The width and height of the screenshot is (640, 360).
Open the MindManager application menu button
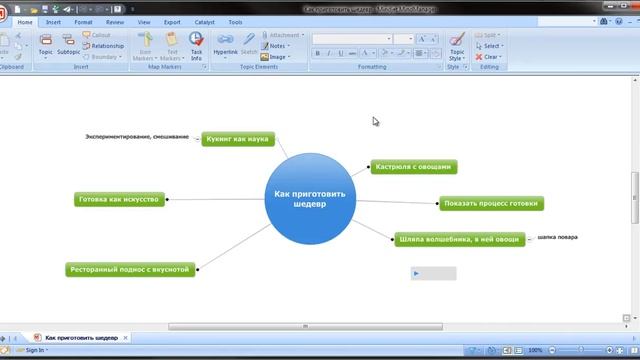tap(2, 13)
